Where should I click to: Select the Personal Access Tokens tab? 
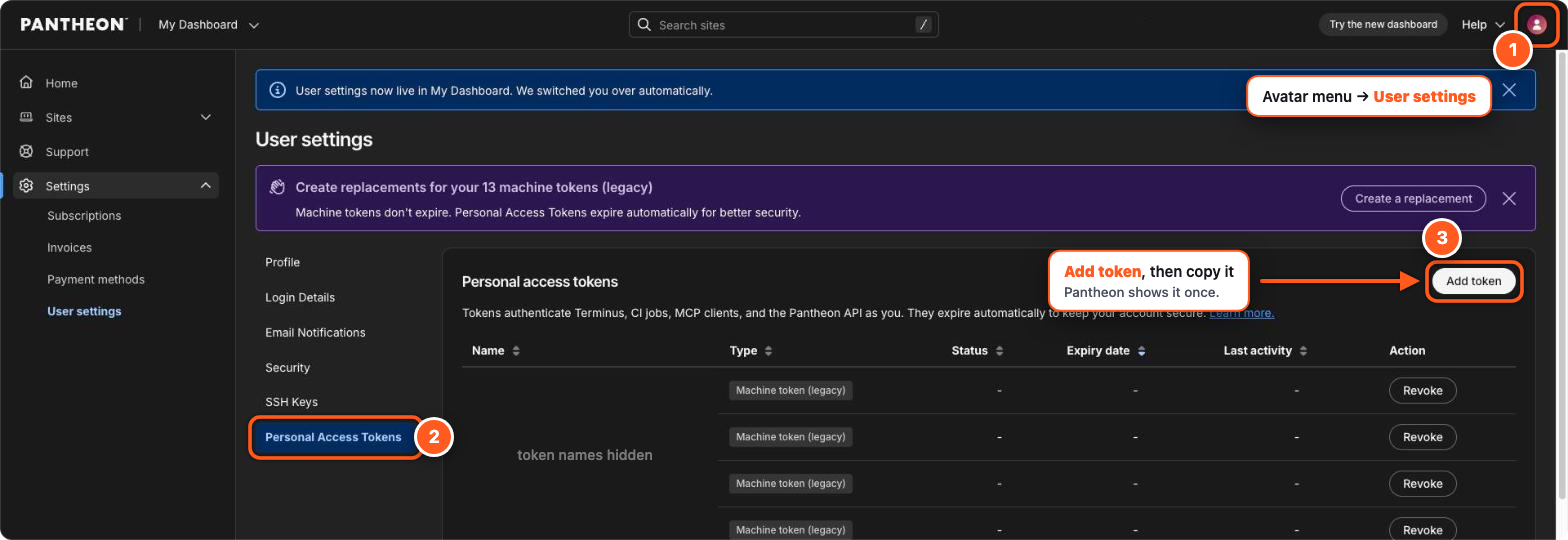333,437
